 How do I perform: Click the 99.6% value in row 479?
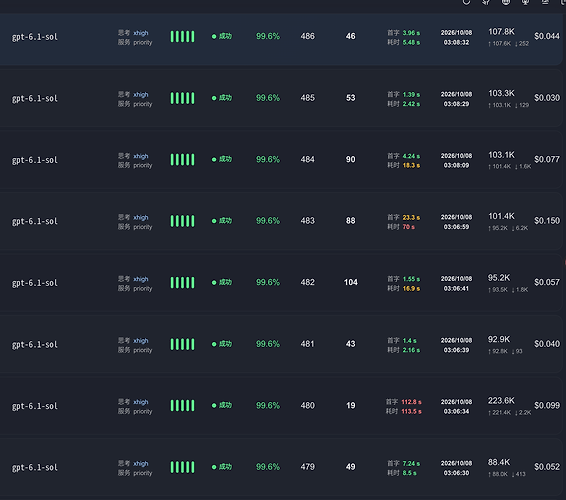268,467
